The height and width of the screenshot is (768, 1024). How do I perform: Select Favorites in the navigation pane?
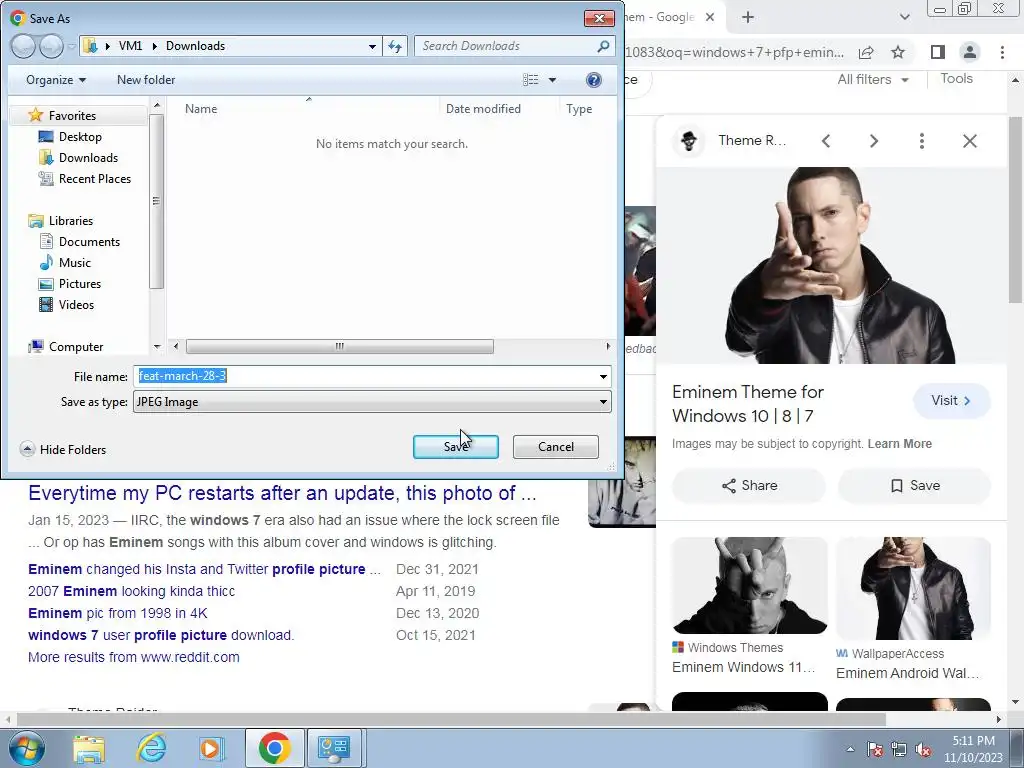[x=72, y=116]
